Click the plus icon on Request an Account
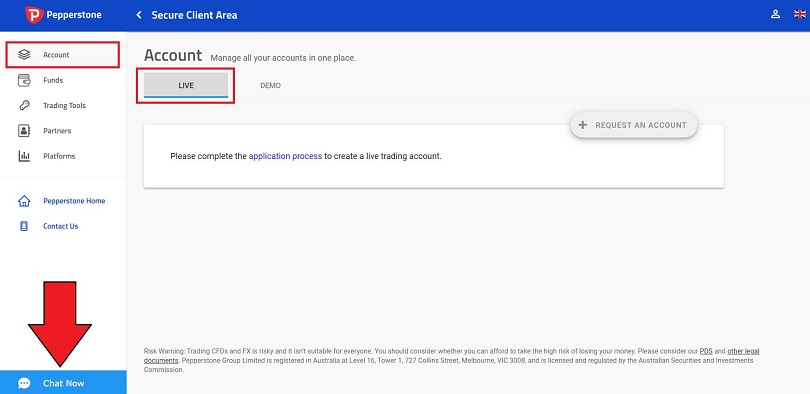The image size is (810, 394). point(582,125)
